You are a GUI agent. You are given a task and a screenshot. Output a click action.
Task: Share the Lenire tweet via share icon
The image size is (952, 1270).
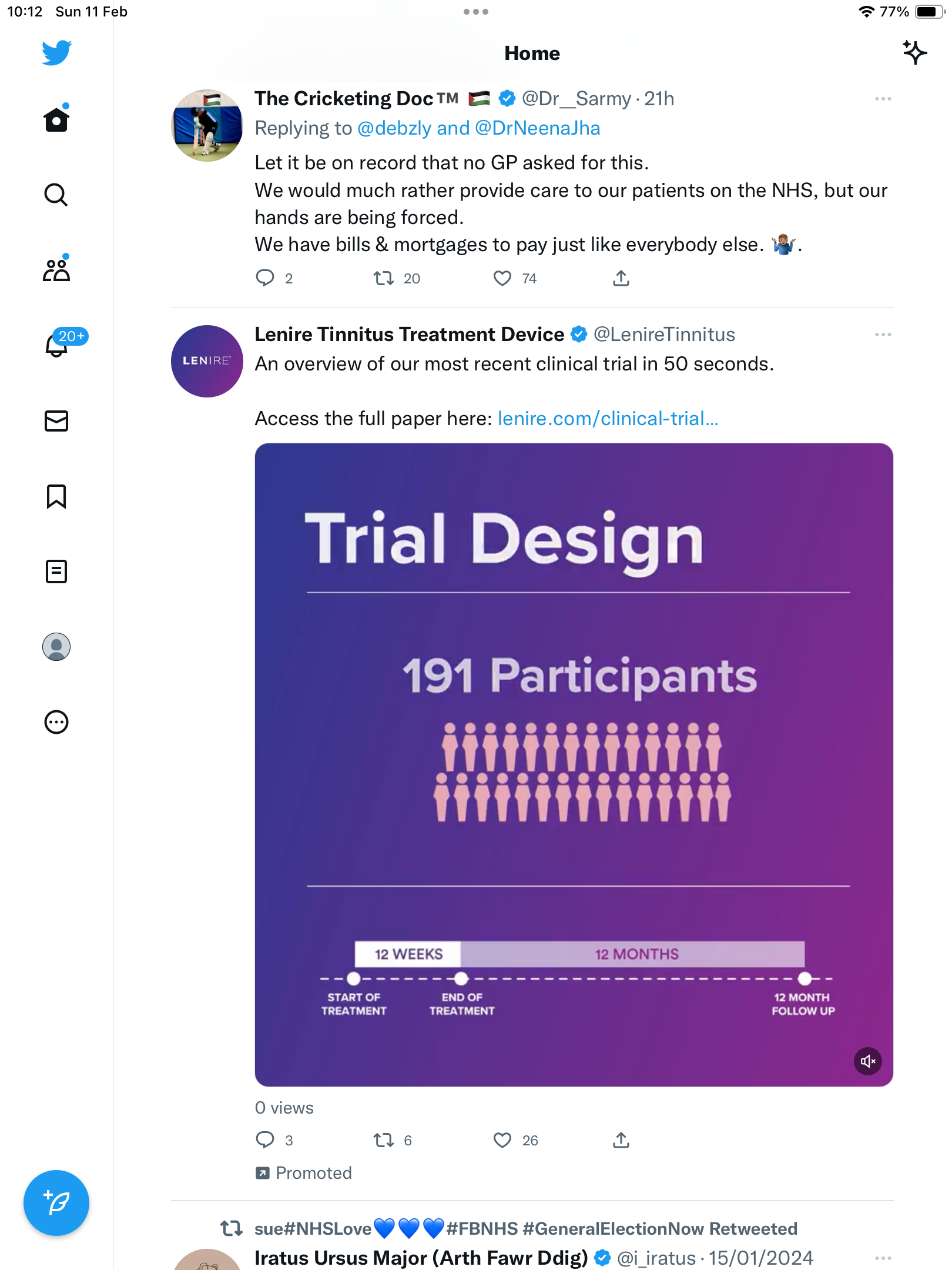(621, 1140)
